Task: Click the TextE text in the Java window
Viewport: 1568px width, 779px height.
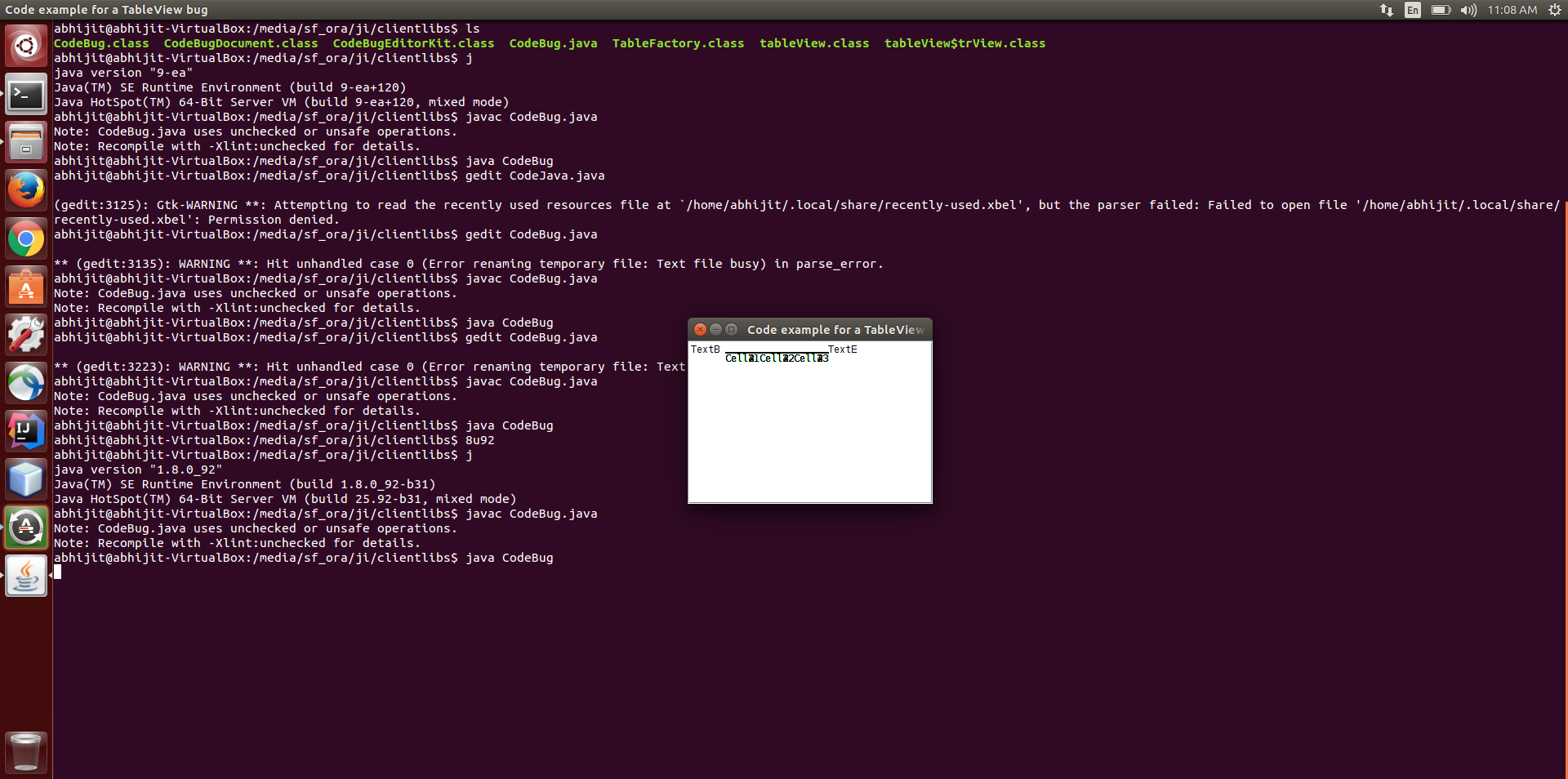Action: click(x=843, y=349)
